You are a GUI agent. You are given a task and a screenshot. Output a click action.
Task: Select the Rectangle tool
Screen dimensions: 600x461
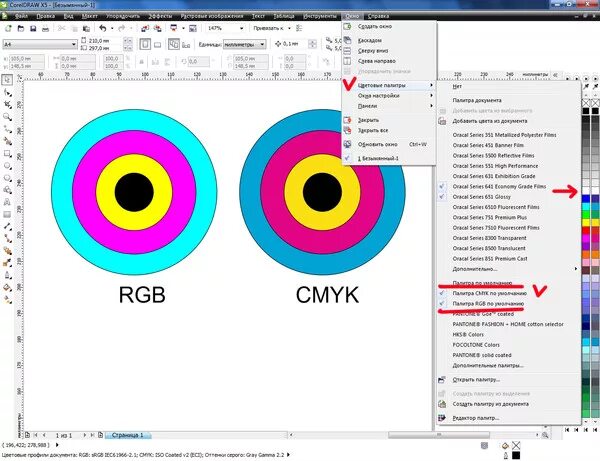pos(7,153)
